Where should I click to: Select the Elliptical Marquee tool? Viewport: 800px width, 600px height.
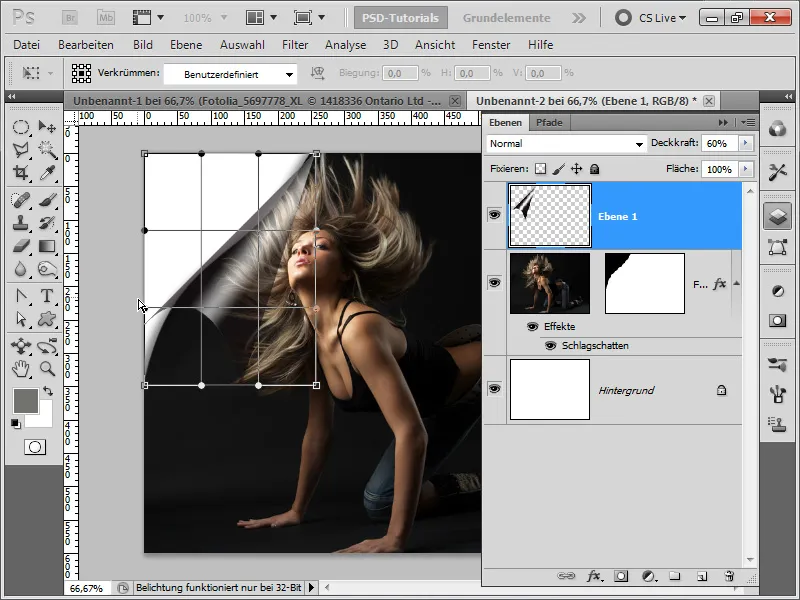click(x=21, y=127)
